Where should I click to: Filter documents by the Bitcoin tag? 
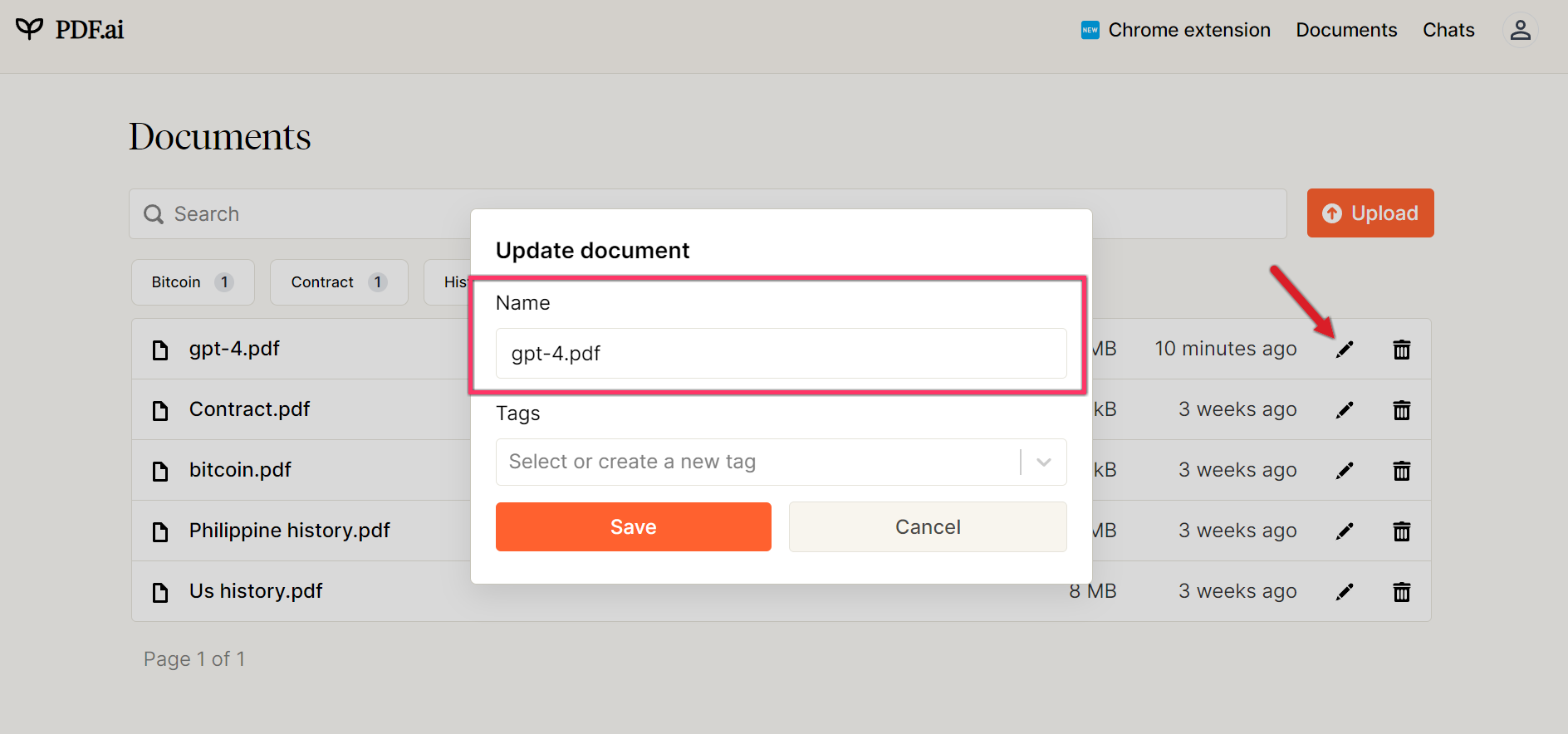192,282
